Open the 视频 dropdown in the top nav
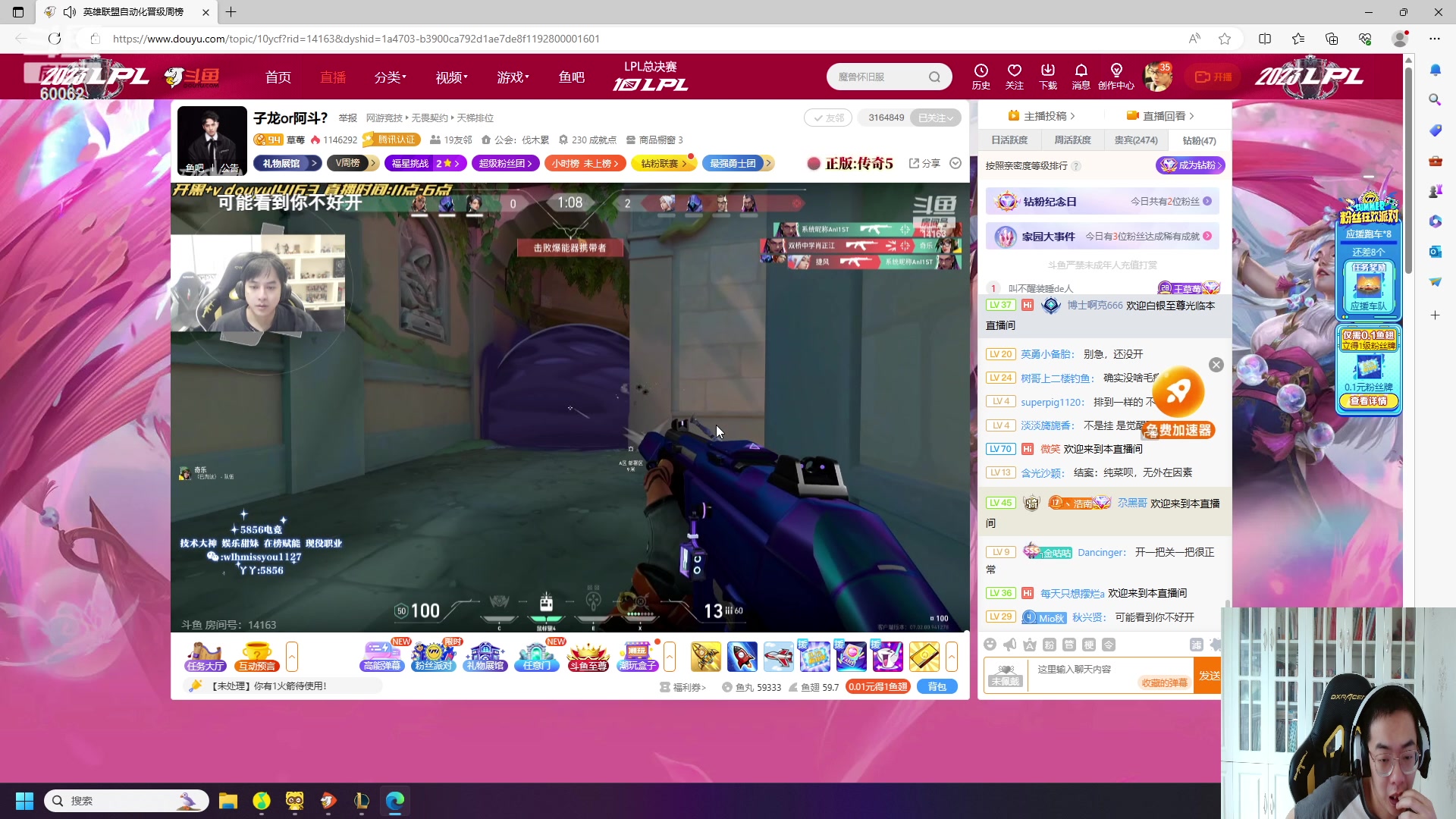The width and height of the screenshot is (1456, 819). point(452,77)
